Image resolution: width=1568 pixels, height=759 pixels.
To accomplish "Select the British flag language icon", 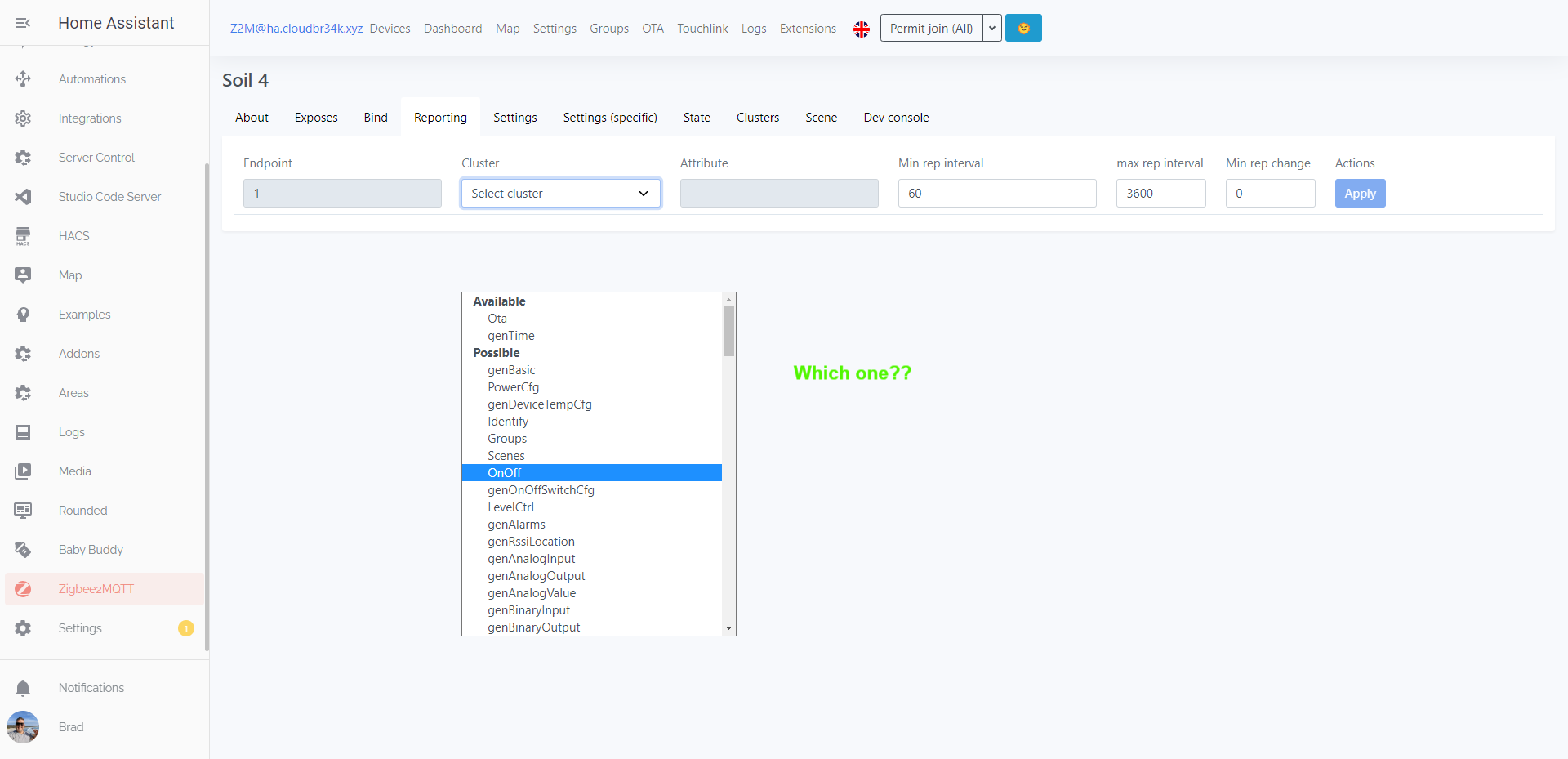I will [x=862, y=28].
